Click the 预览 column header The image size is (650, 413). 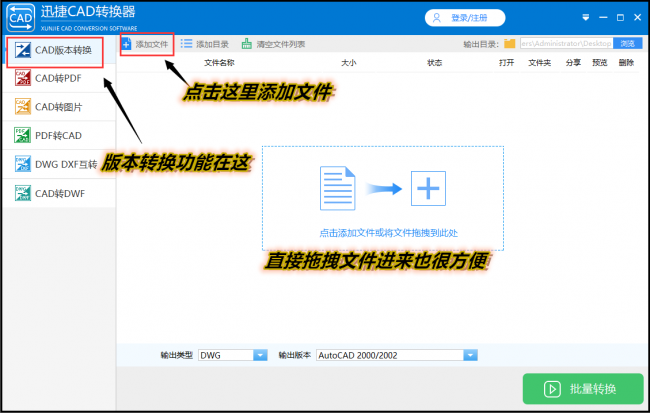coord(599,63)
